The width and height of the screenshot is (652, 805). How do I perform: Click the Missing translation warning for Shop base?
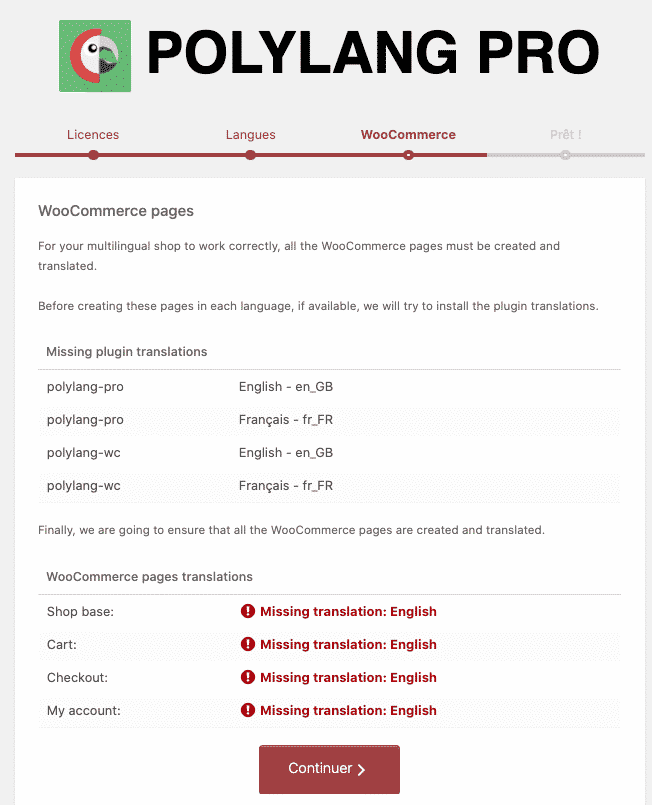coord(348,611)
